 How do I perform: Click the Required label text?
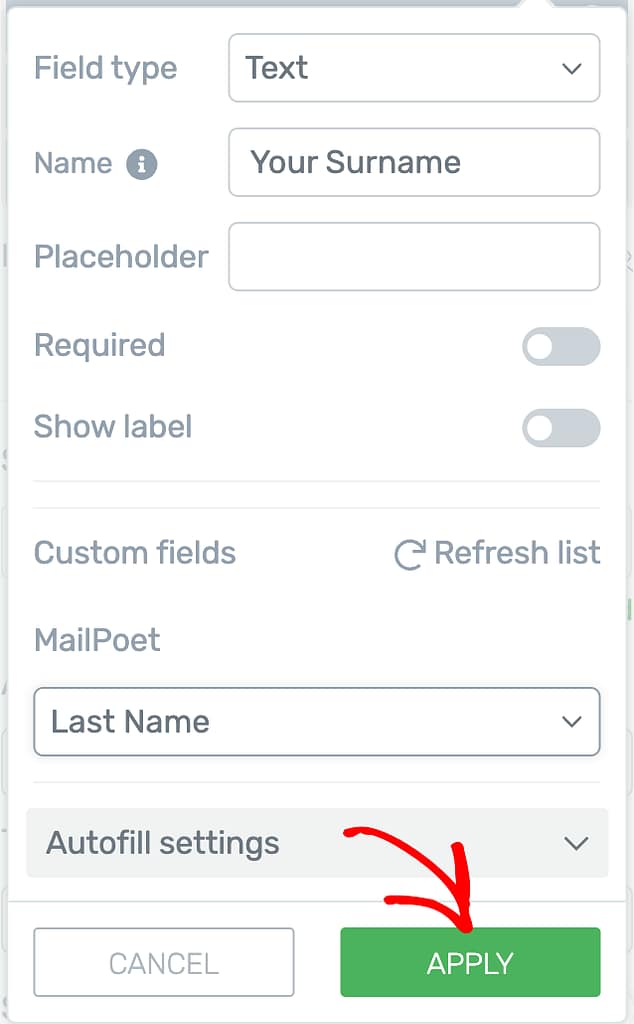click(x=99, y=345)
